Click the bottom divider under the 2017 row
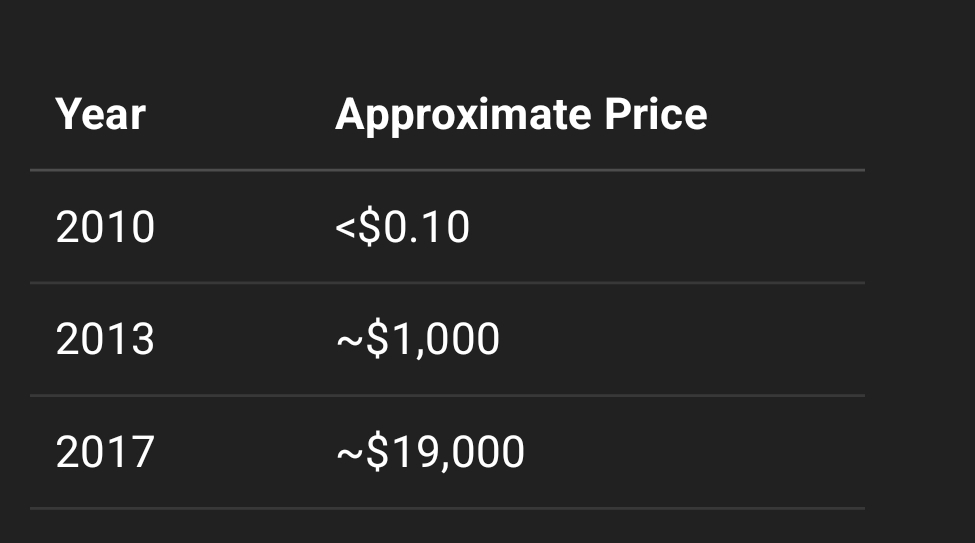 447,508
